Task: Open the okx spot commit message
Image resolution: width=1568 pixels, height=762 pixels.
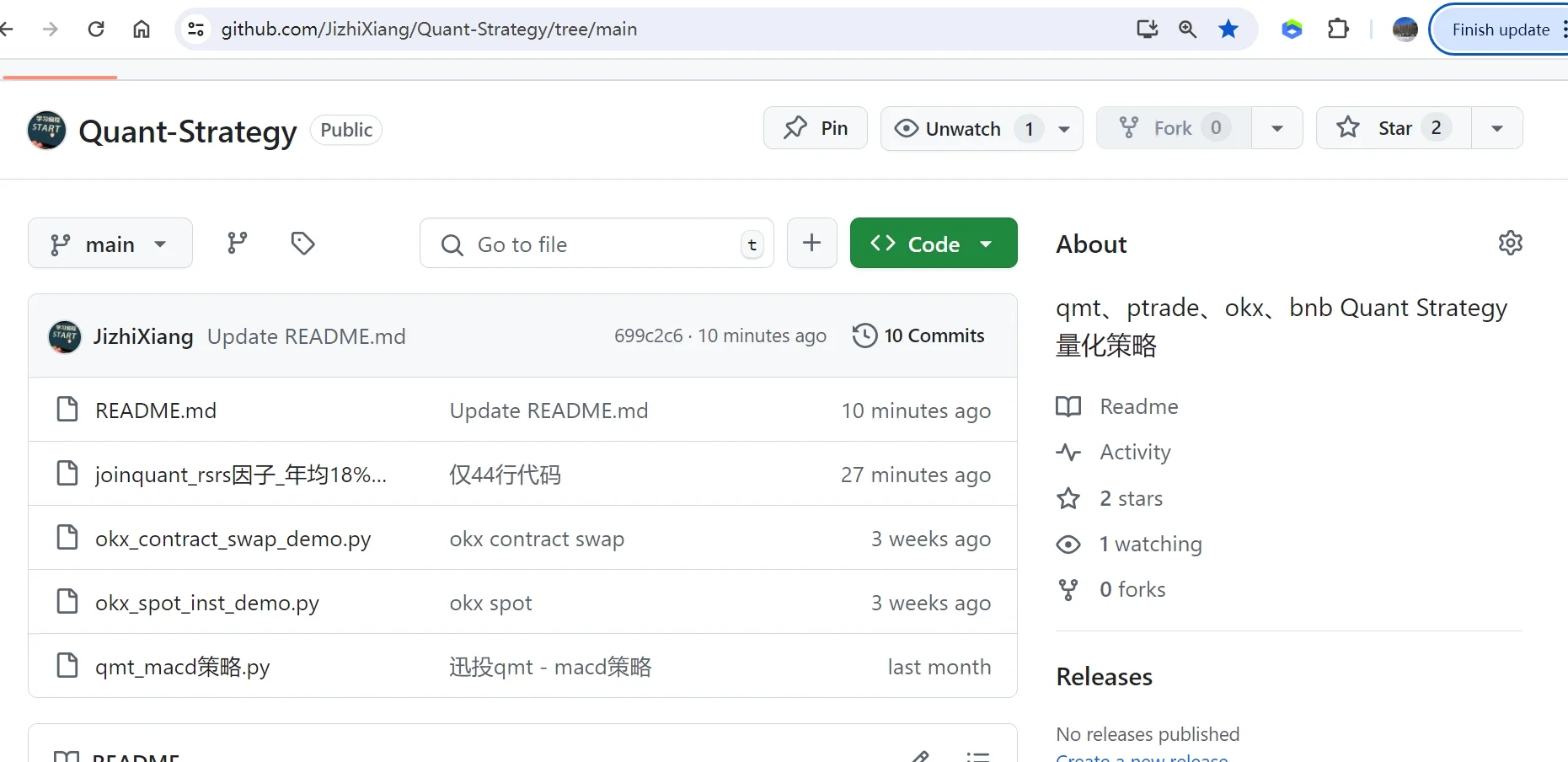Action: click(490, 603)
